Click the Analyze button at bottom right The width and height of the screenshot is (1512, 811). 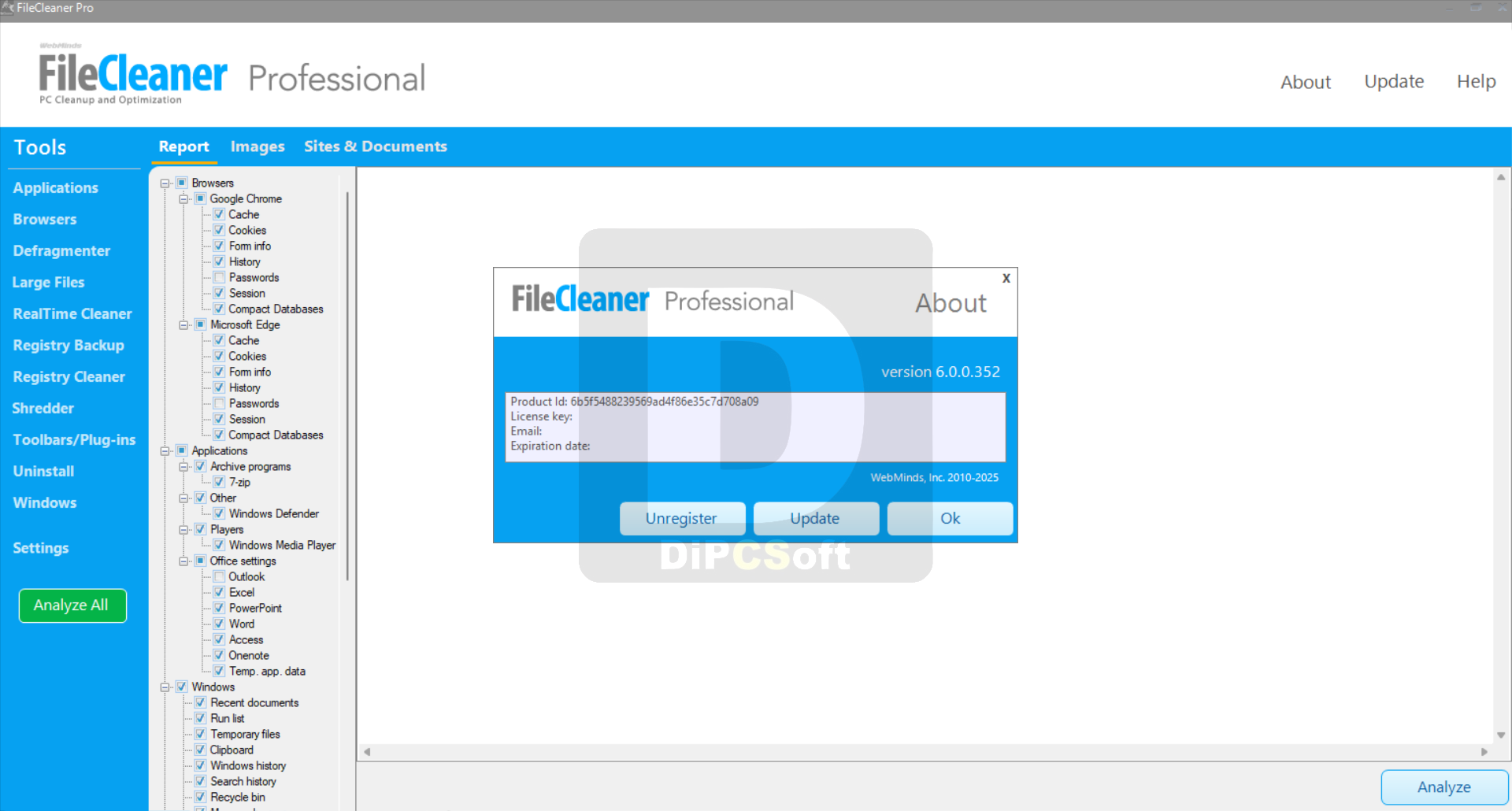pyautogui.click(x=1444, y=787)
